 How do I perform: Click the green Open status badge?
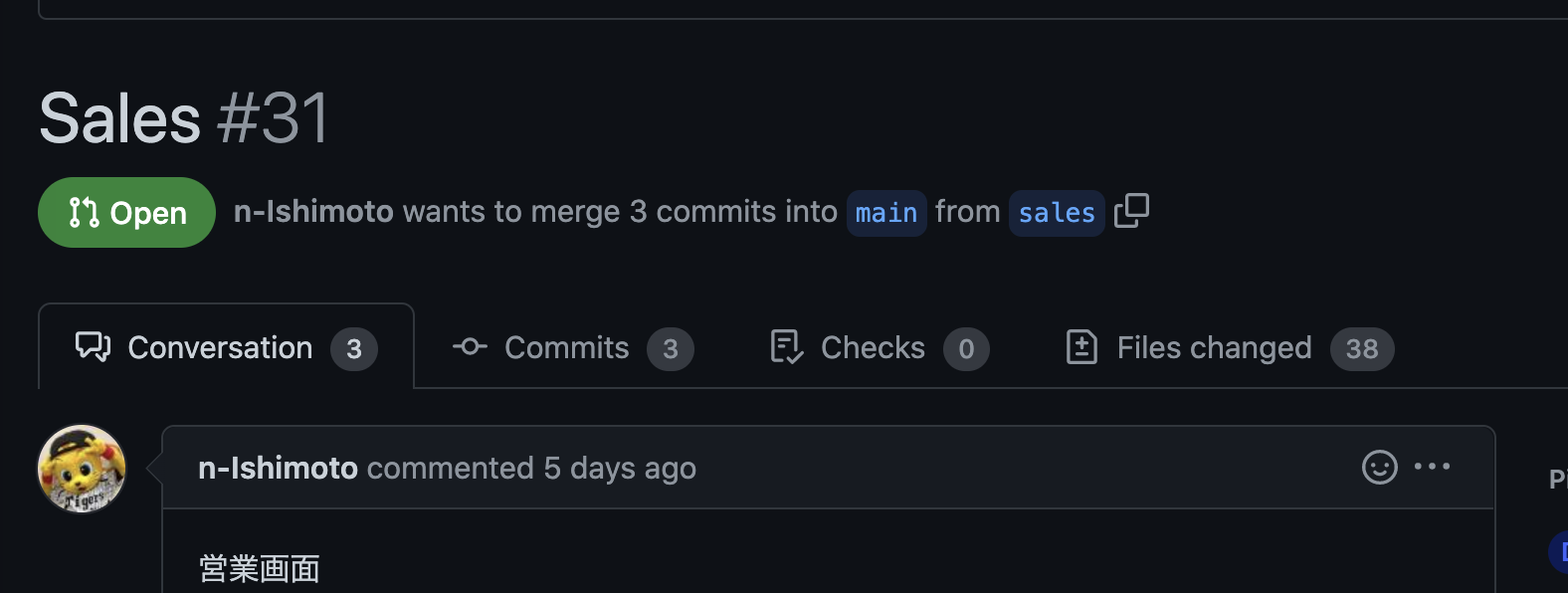126,212
